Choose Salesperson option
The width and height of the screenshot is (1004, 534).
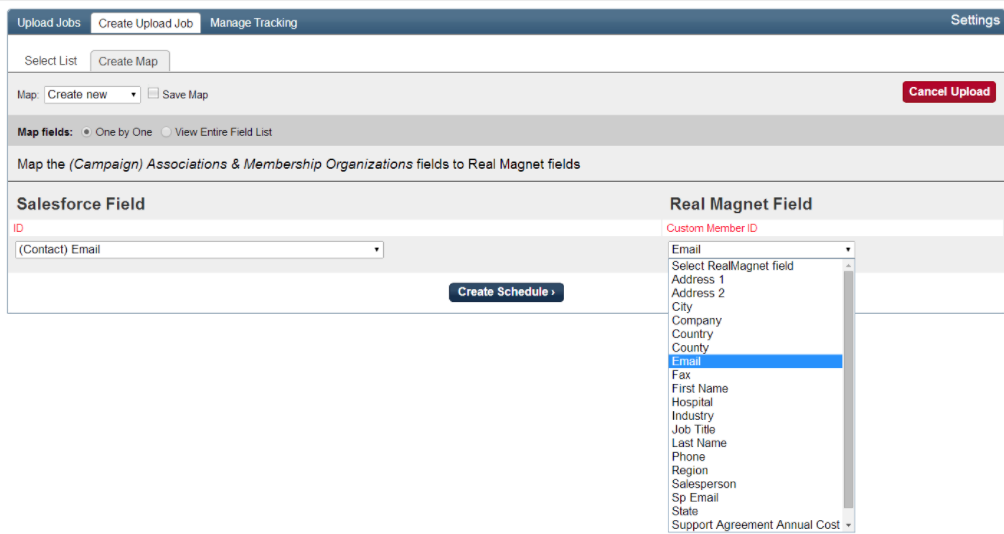click(x=756, y=484)
